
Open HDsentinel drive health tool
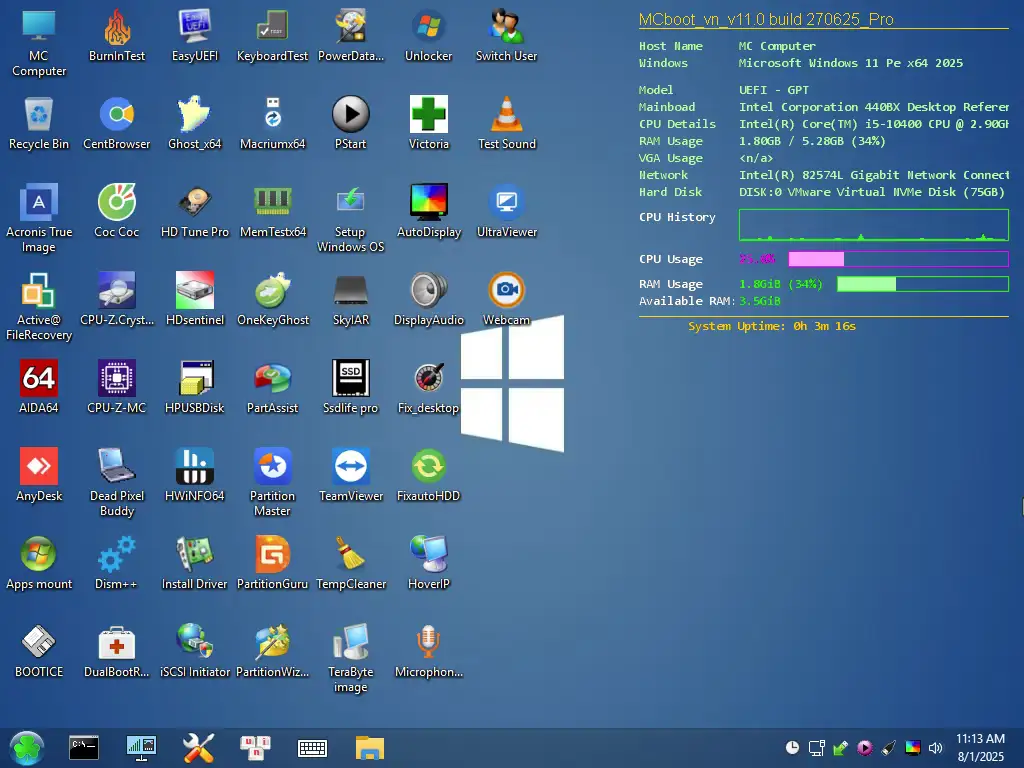[x=194, y=291]
